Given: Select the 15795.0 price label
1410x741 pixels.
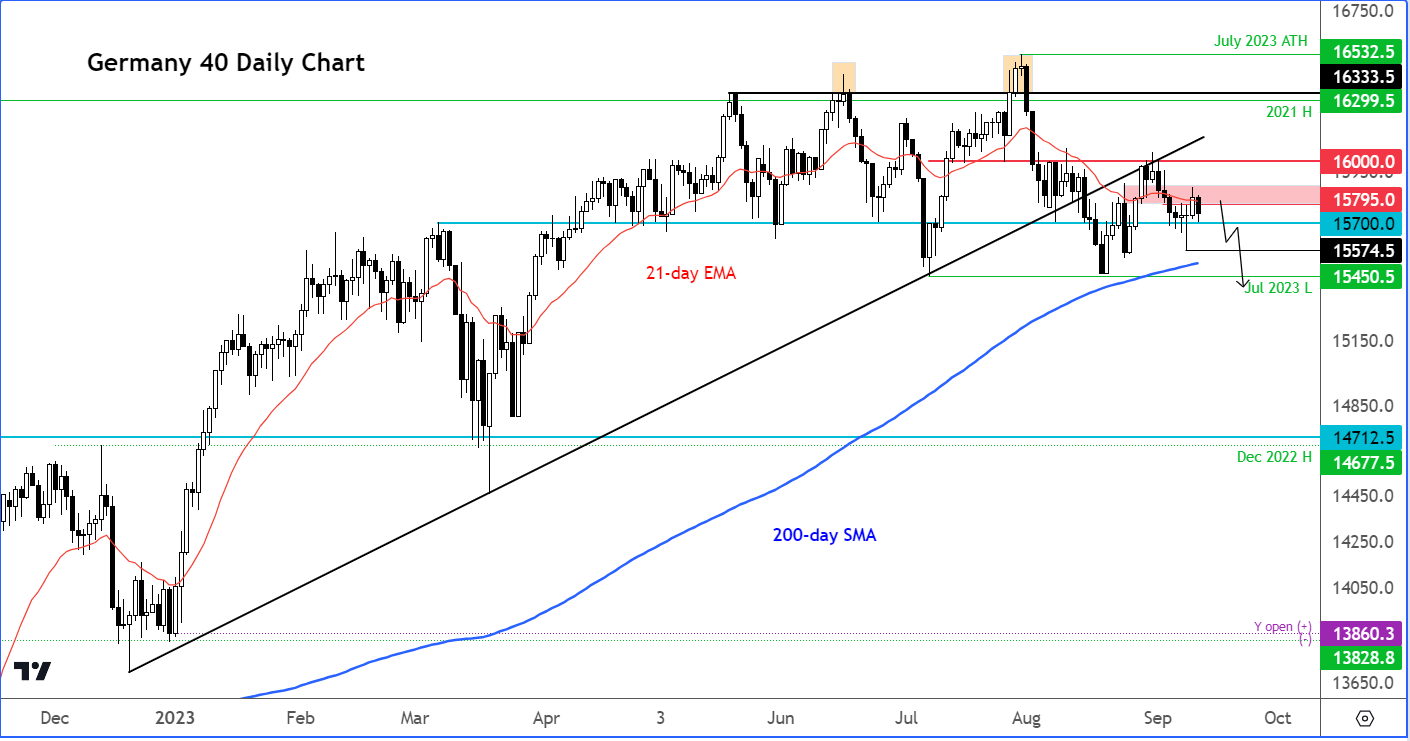Looking at the screenshot, I should 1363,199.
